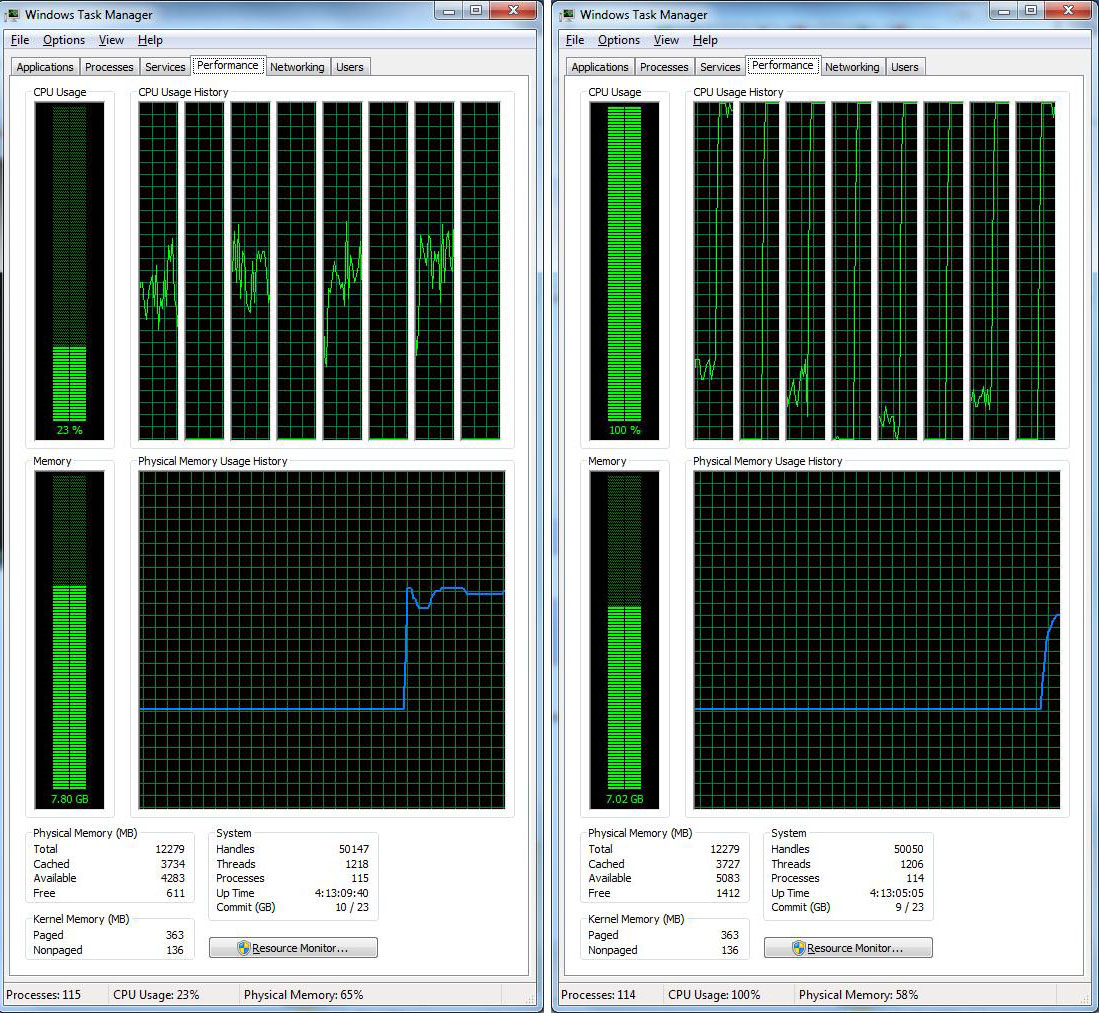Click last CPU history graph in right window
Viewport: 1099px width, 1013px height.
coord(1036,271)
